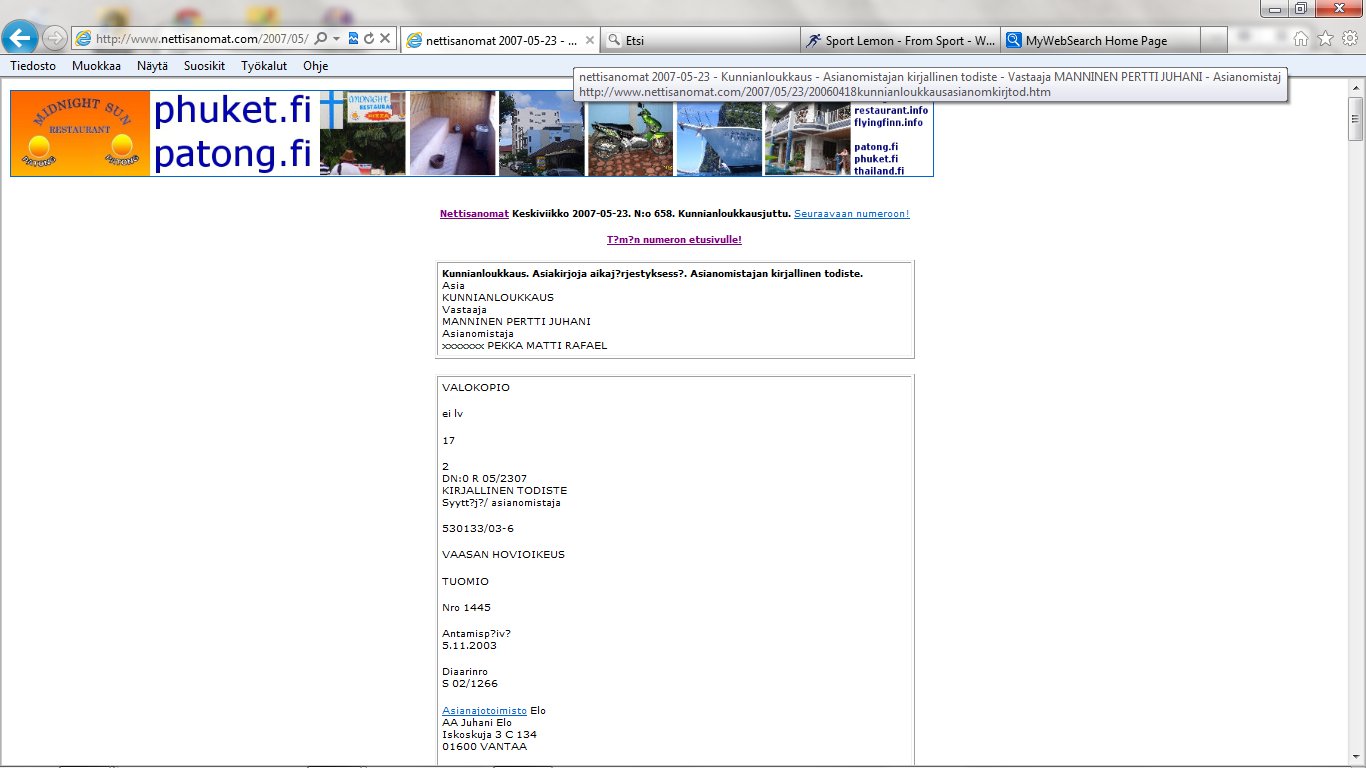The height and width of the screenshot is (768, 1366).
Task: Click the URL address field
Action: click(x=200, y=39)
